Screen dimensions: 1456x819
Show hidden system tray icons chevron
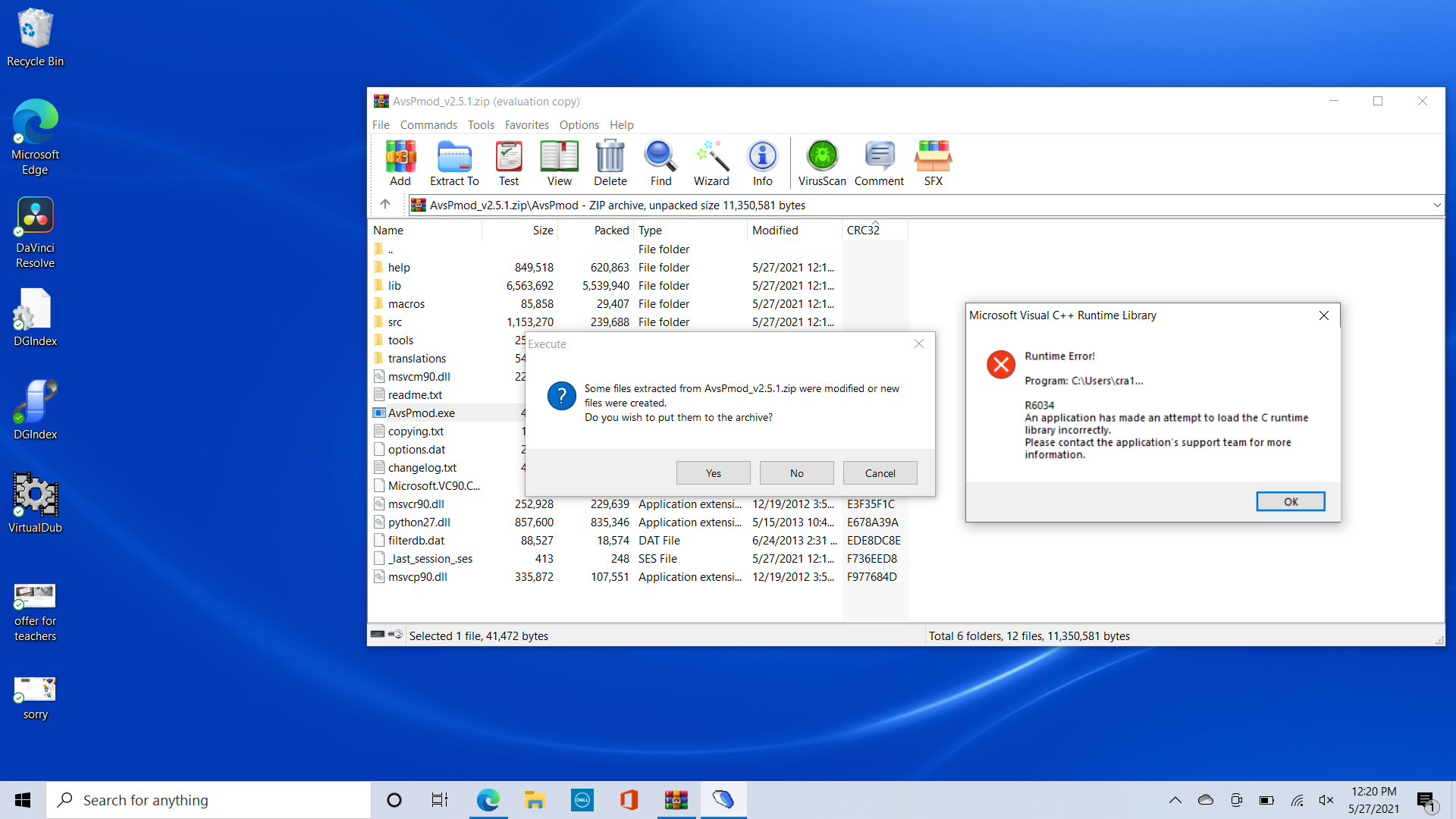tap(1175, 800)
